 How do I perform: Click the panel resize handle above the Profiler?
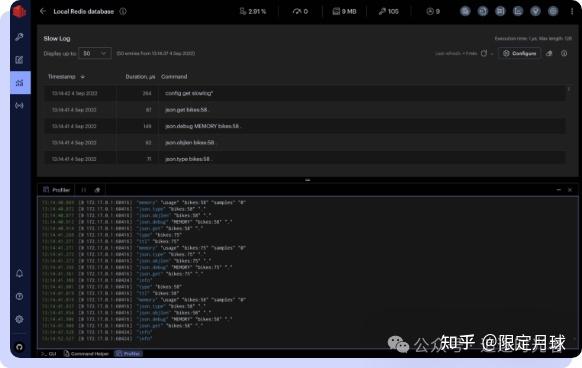(x=307, y=180)
